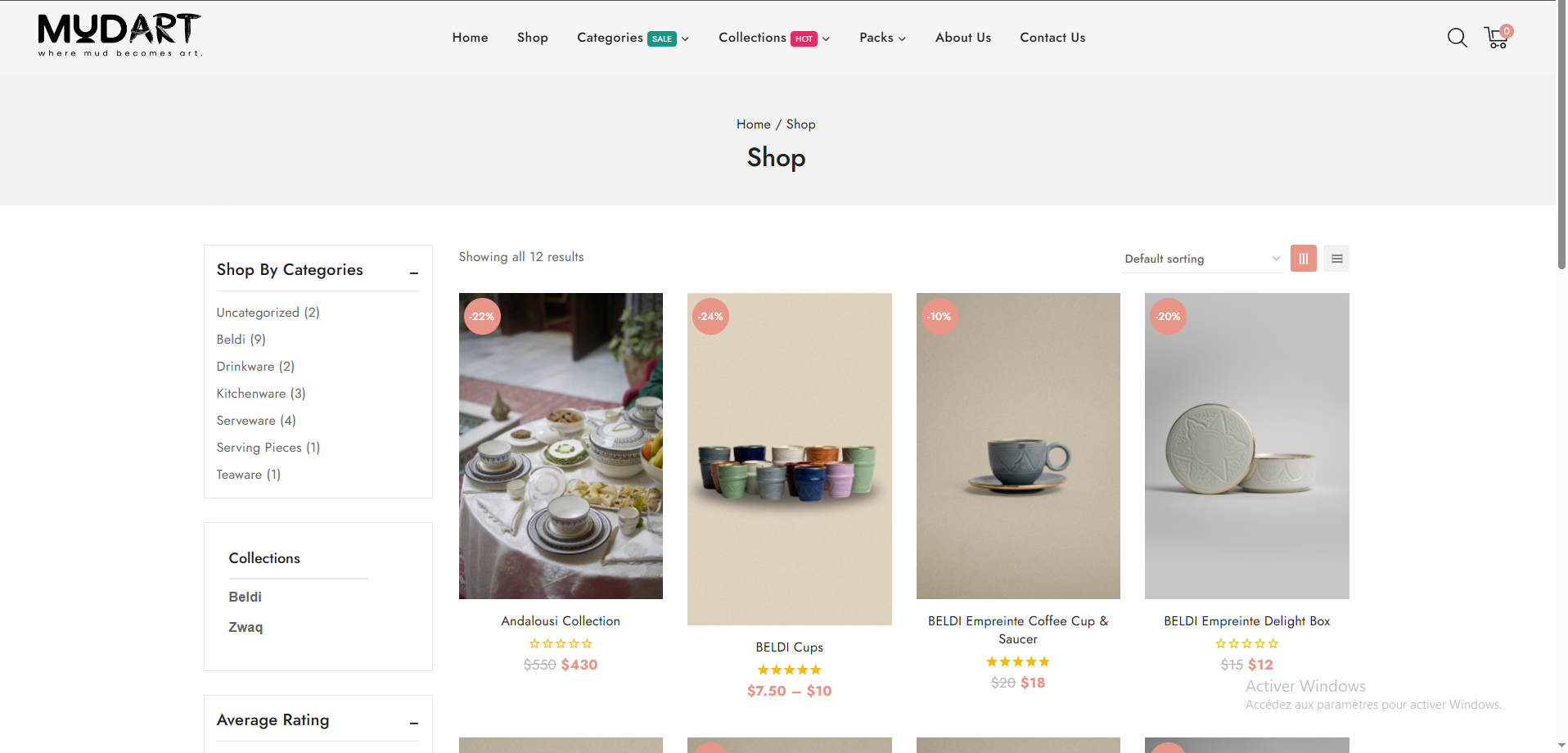Open the shopping cart icon
The width and height of the screenshot is (1568, 753).
(1497, 38)
